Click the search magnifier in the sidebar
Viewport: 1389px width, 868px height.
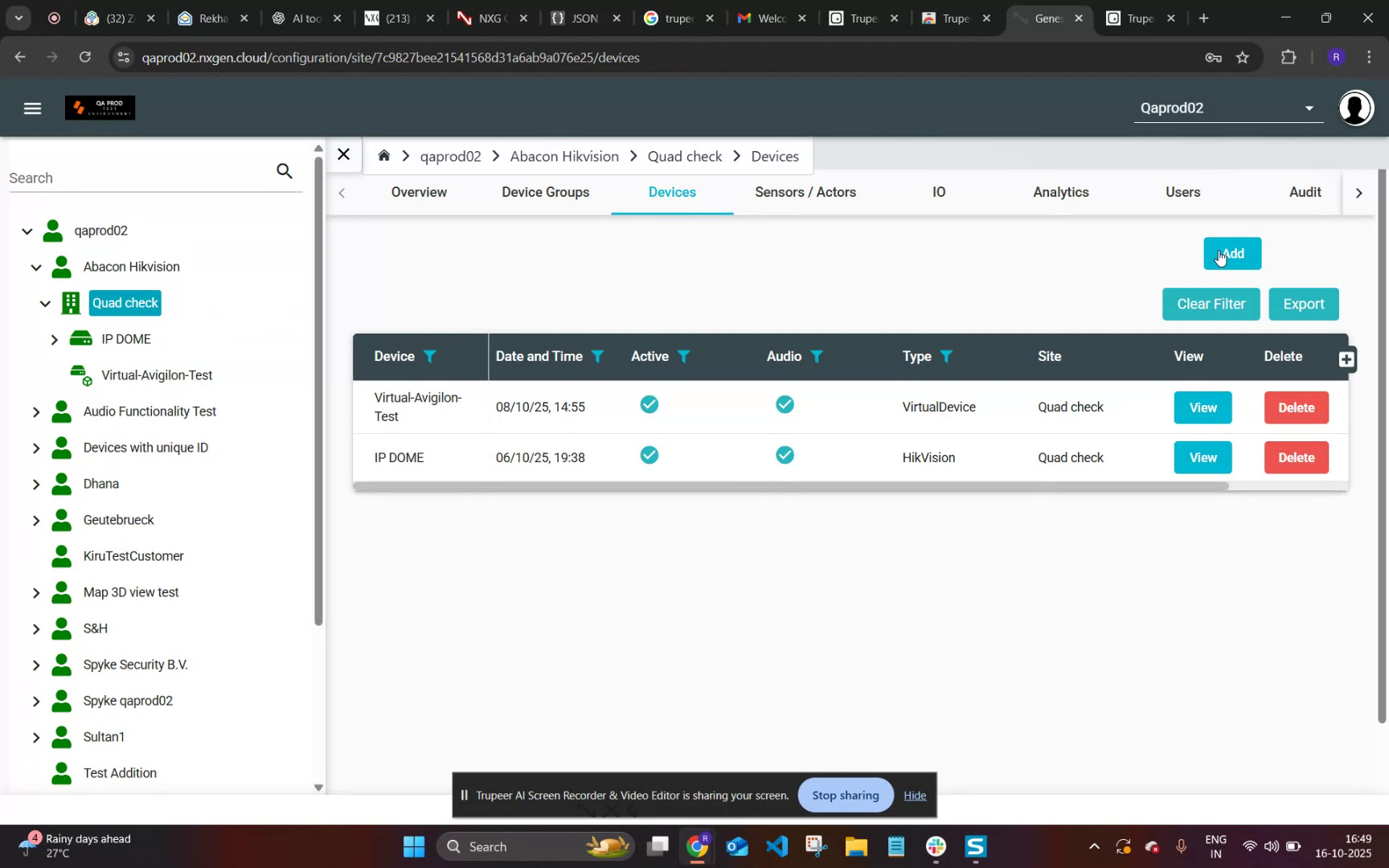pos(285,170)
